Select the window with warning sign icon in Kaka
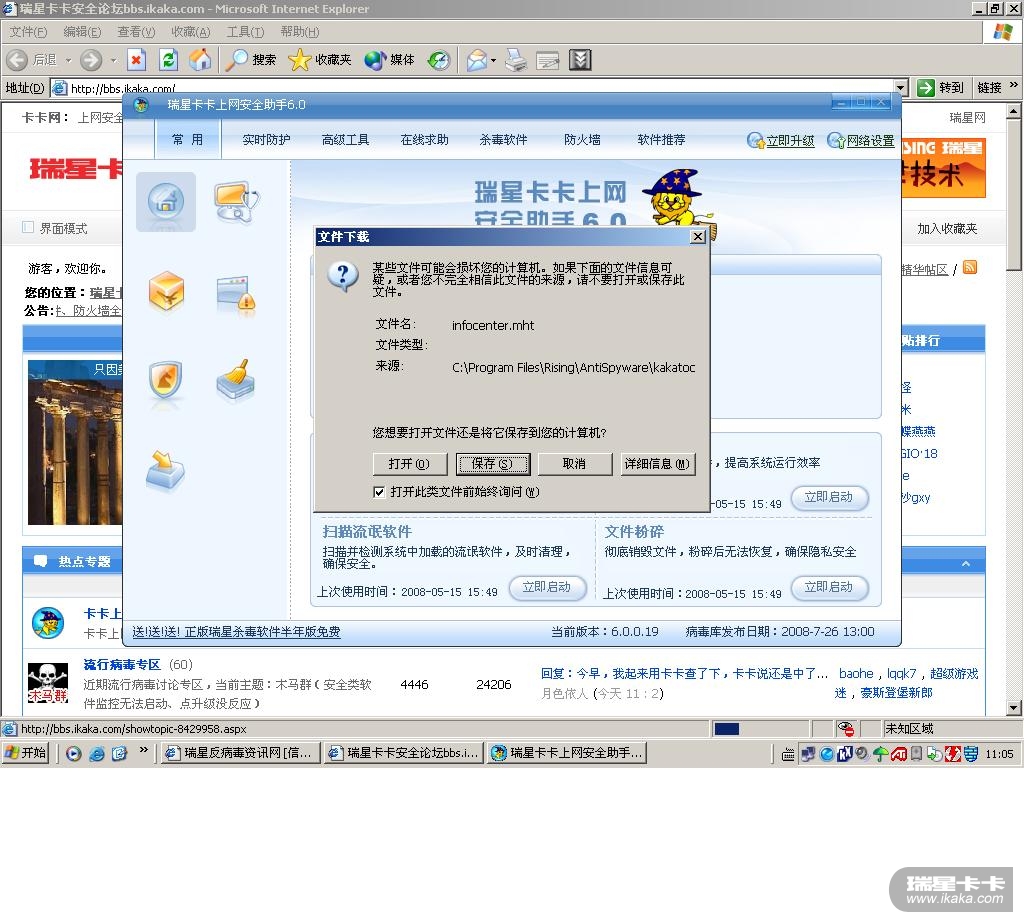 [x=236, y=294]
